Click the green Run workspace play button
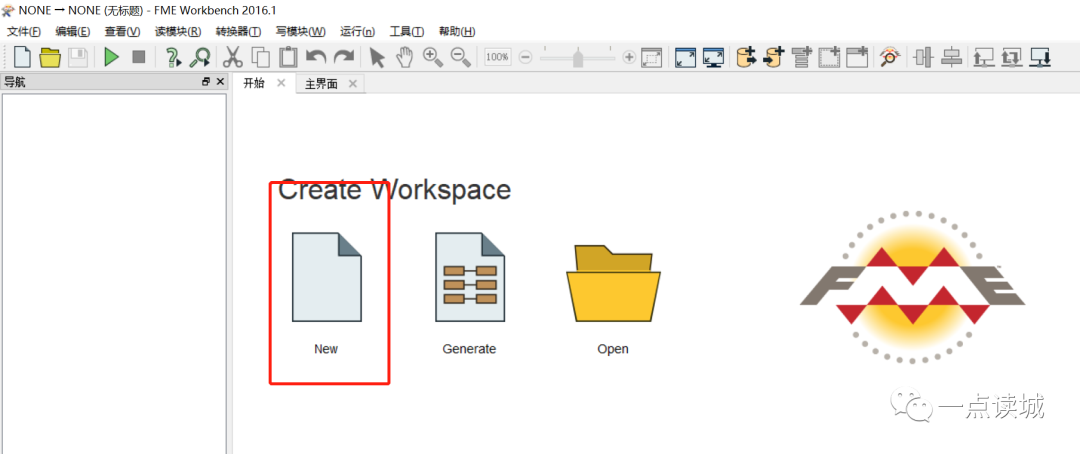The height and width of the screenshot is (454, 1080). [x=111, y=58]
